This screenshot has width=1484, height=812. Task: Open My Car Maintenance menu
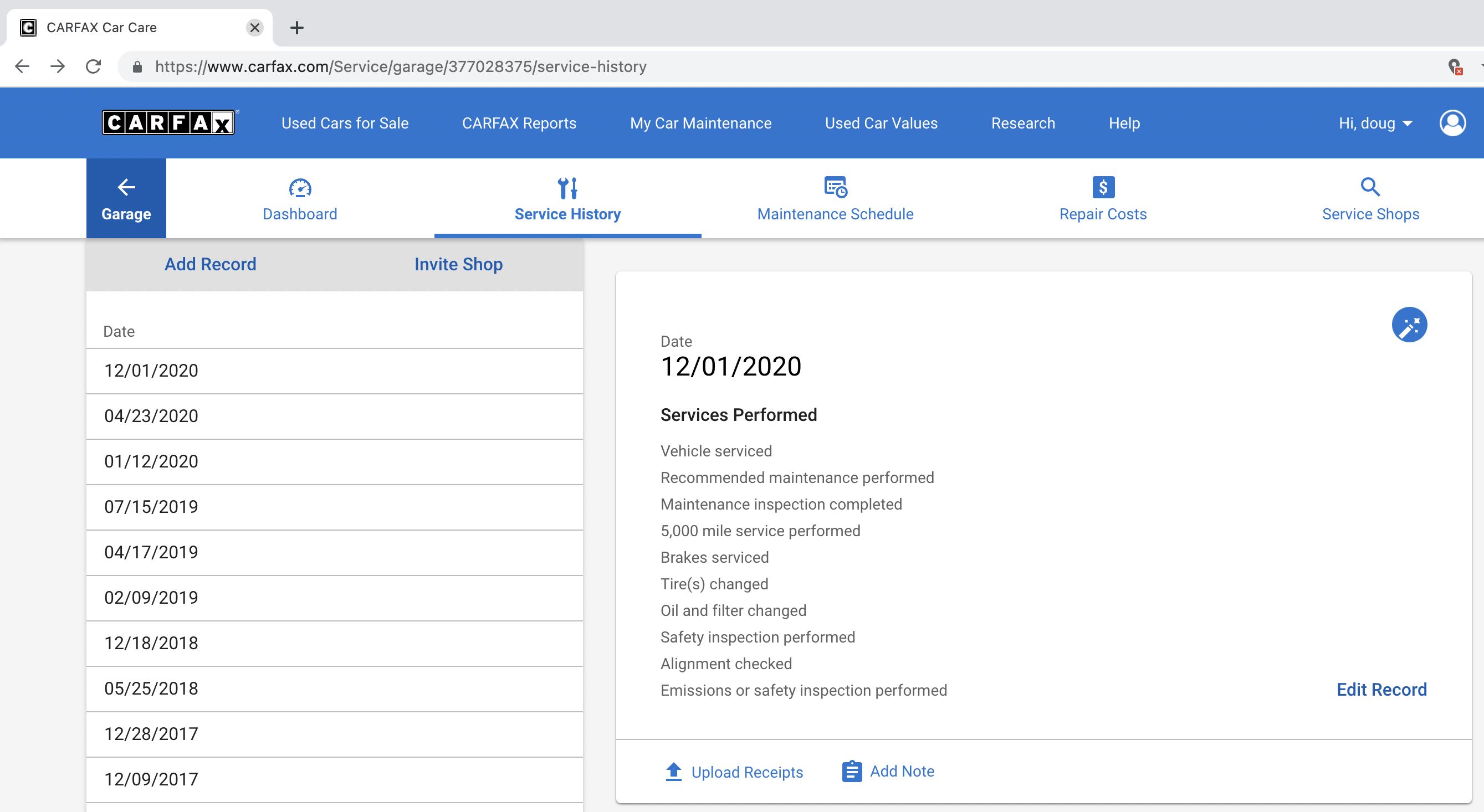coord(700,123)
